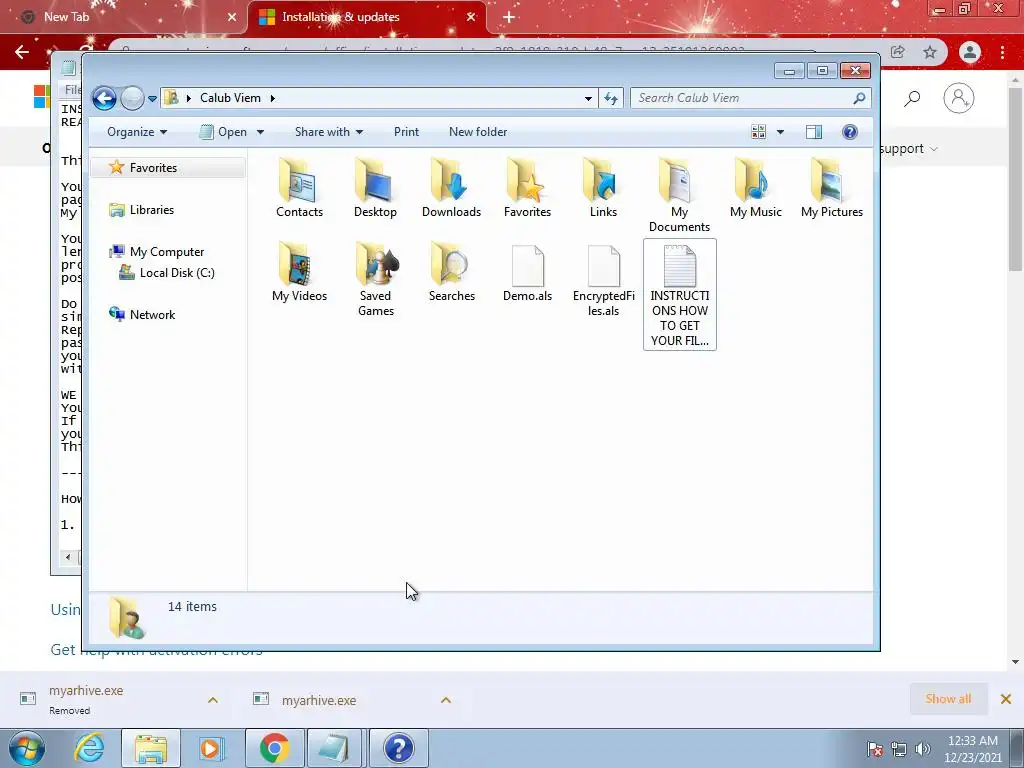Change view with the view icon button
The height and width of the screenshot is (768, 1024).
(758, 132)
